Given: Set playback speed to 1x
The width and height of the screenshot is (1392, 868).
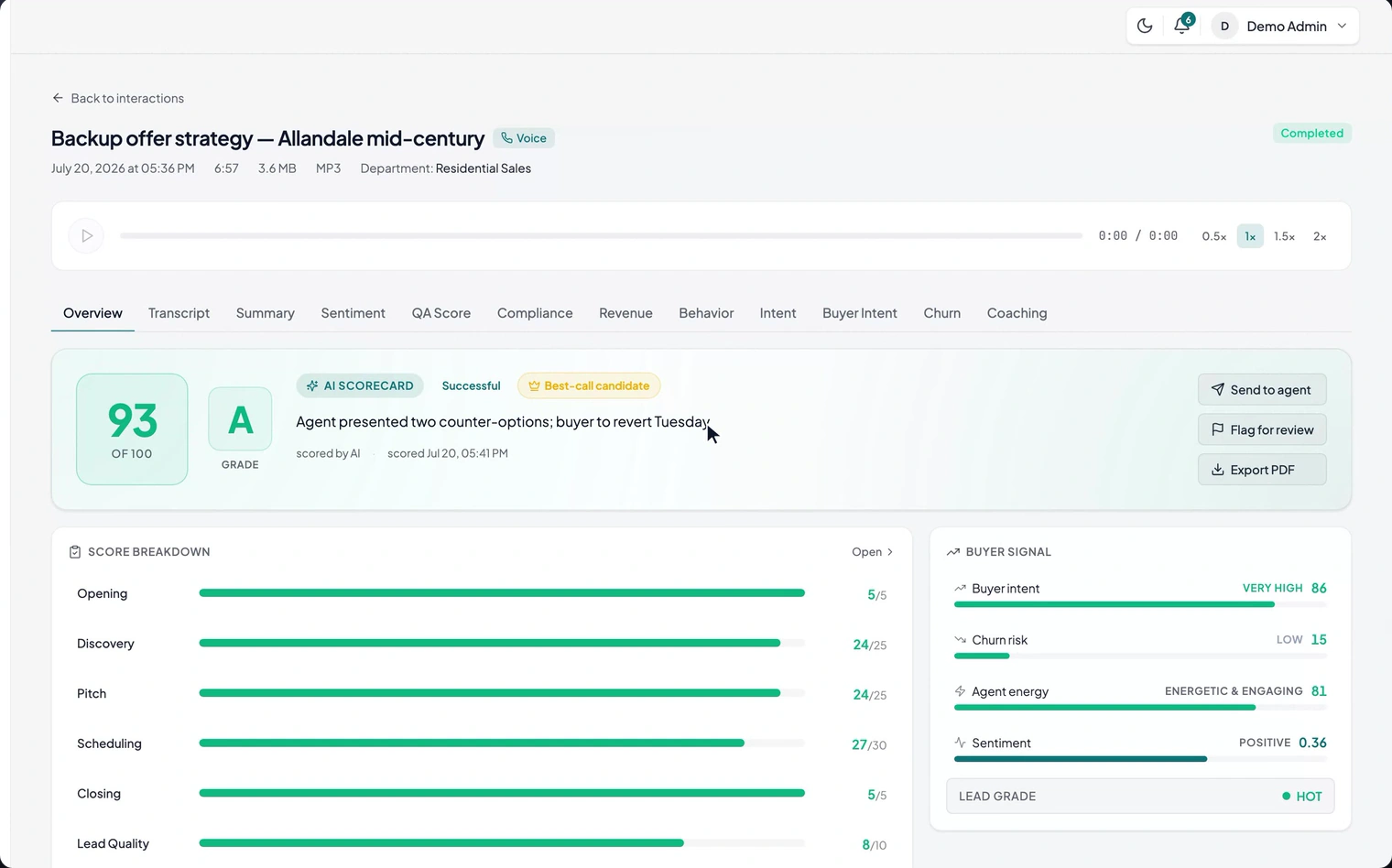Looking at the screenshot, I should 1250,236.
